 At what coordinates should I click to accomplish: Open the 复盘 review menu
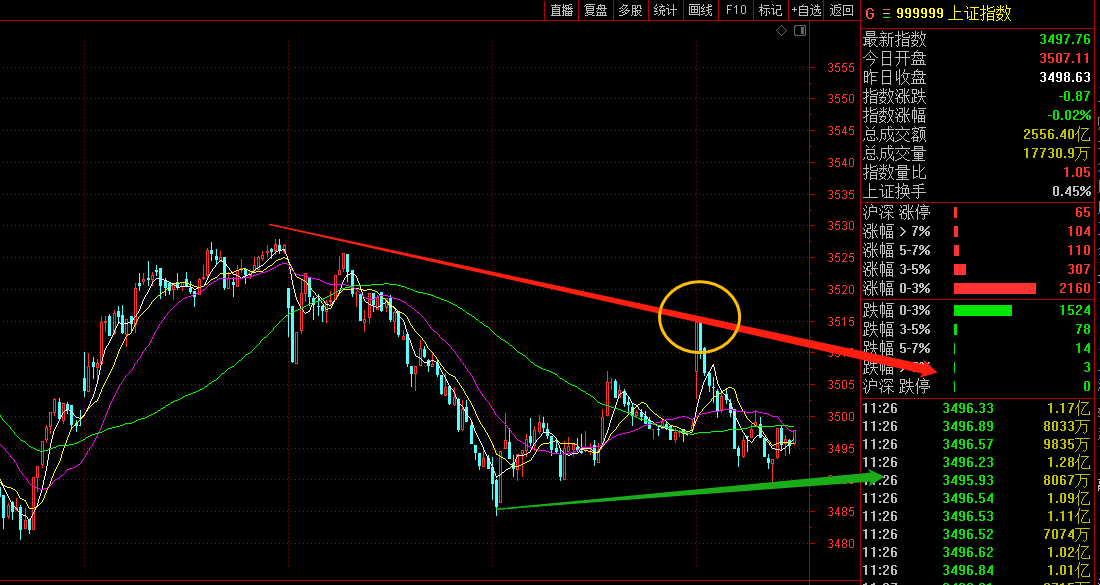pyautogui.click(x=596, y=10)
